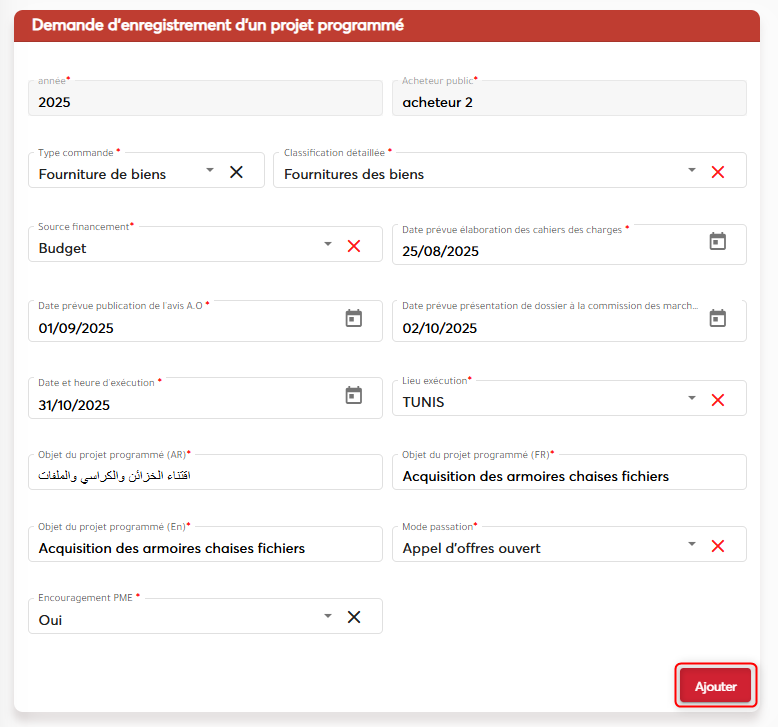Open calendar for publication de l'avis A.O
Image resolution: width=778 pixels, height=727 pixels.
(353, 318)
